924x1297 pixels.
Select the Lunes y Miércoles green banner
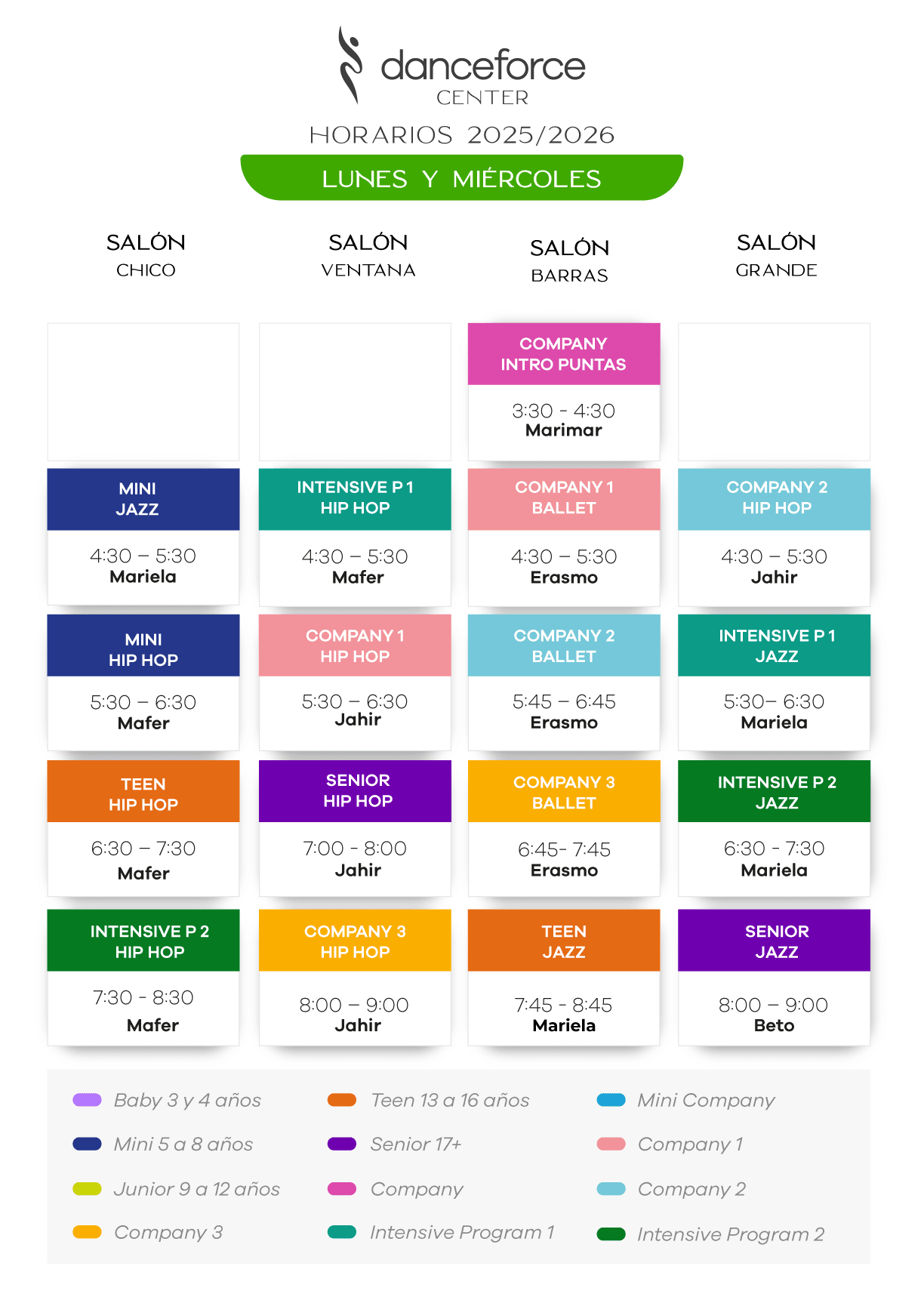pyautogui.click(x=462, y=177)
